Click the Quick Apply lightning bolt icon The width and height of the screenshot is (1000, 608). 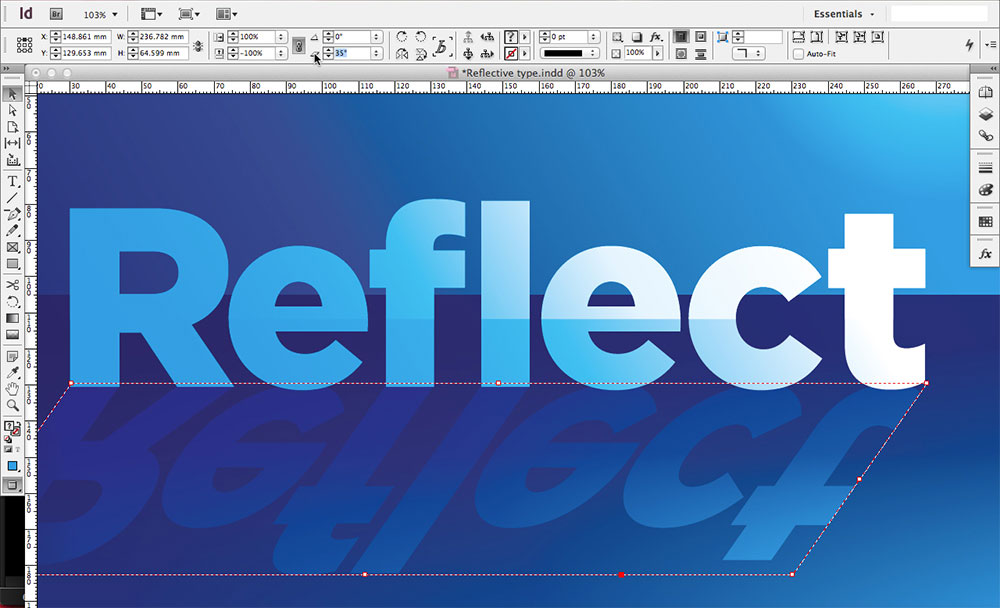pyautogui.click(x=969, y=44)
